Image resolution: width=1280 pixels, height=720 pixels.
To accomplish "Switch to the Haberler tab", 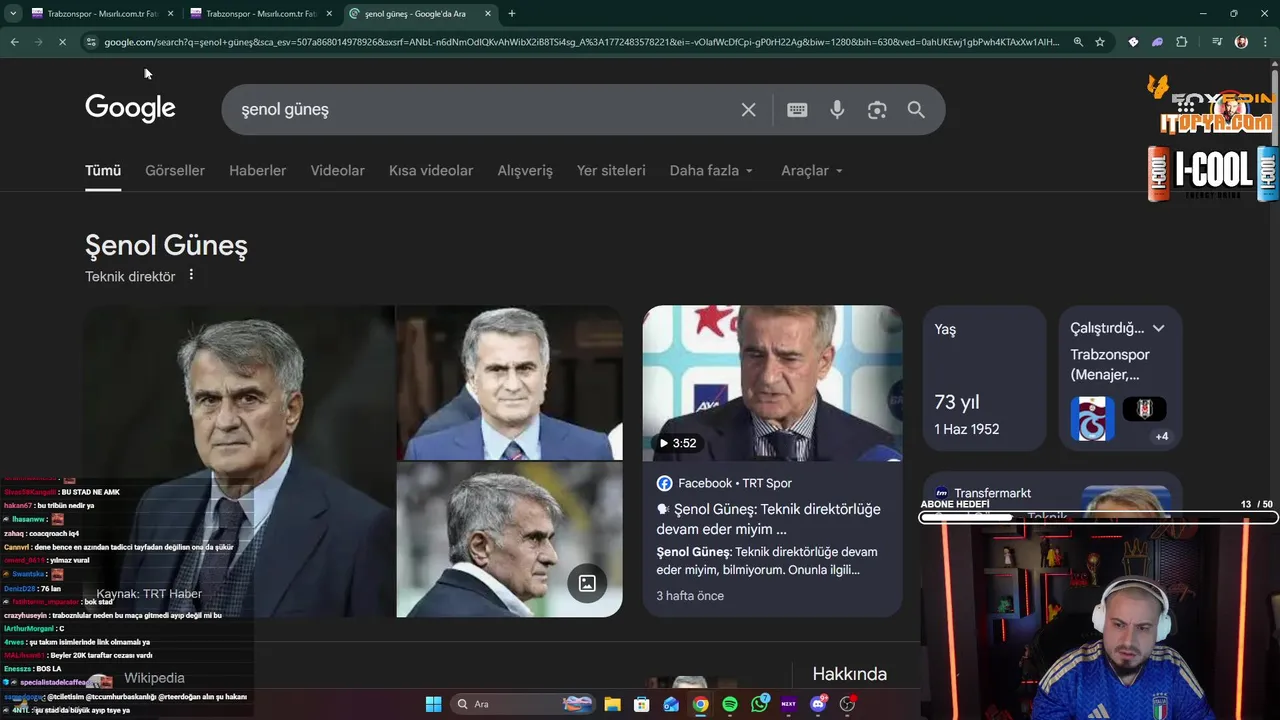I will point(257,171).
